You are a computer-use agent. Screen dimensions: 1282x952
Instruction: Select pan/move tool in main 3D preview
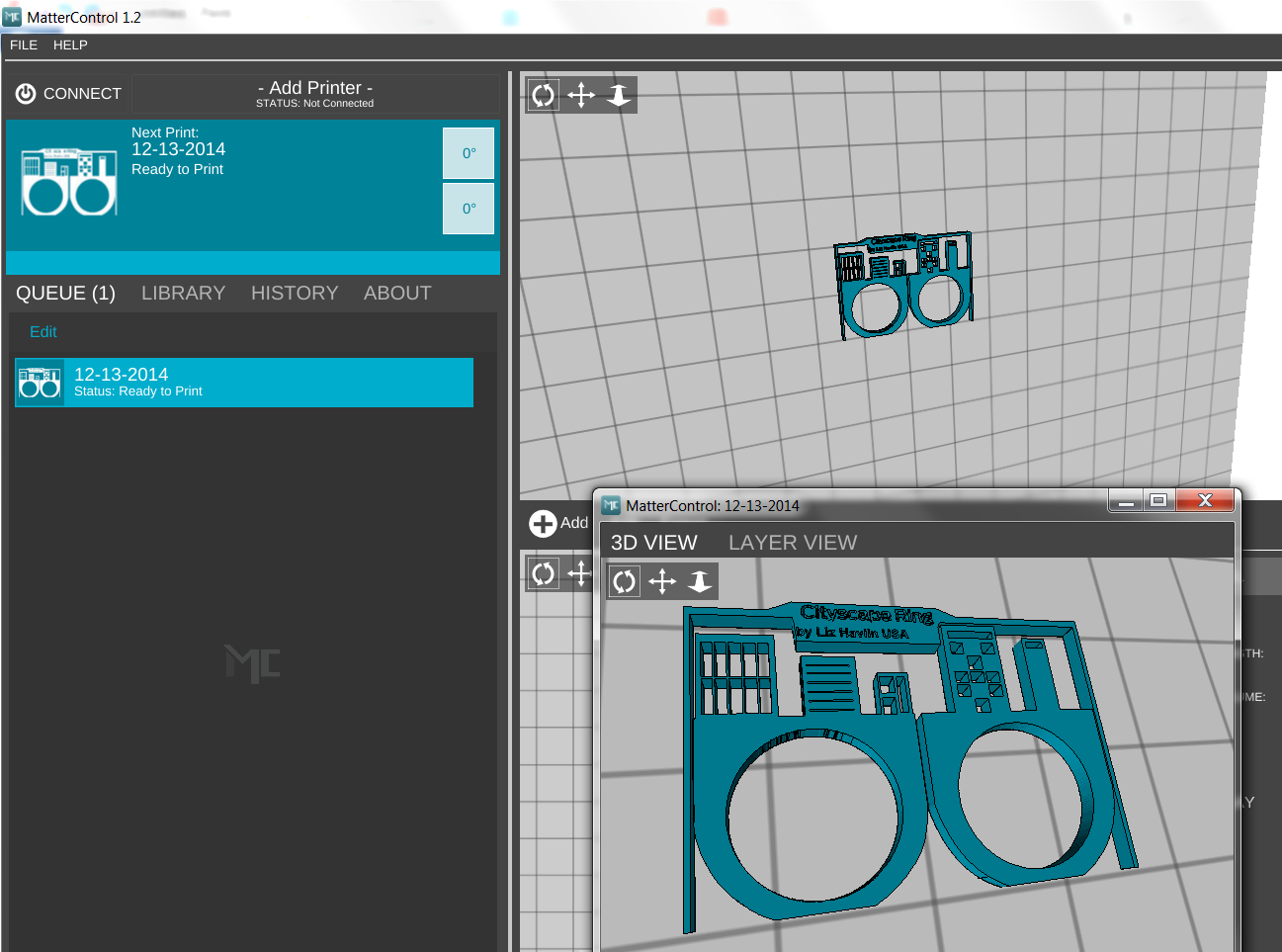tap(581, 95)
